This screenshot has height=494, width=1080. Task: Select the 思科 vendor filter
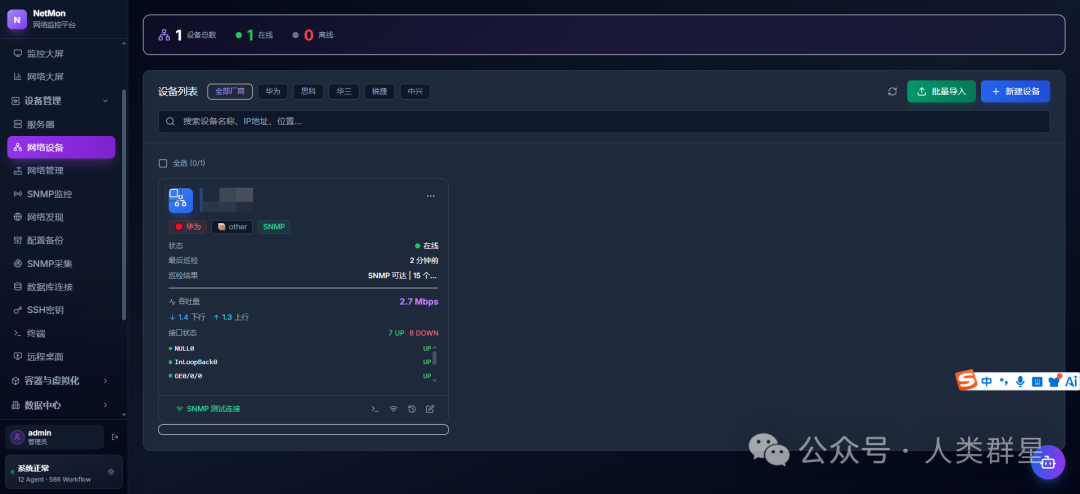(309, 92)
